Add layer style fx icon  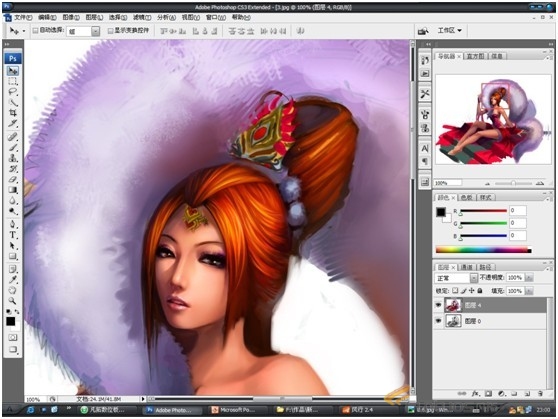(476, 393)
